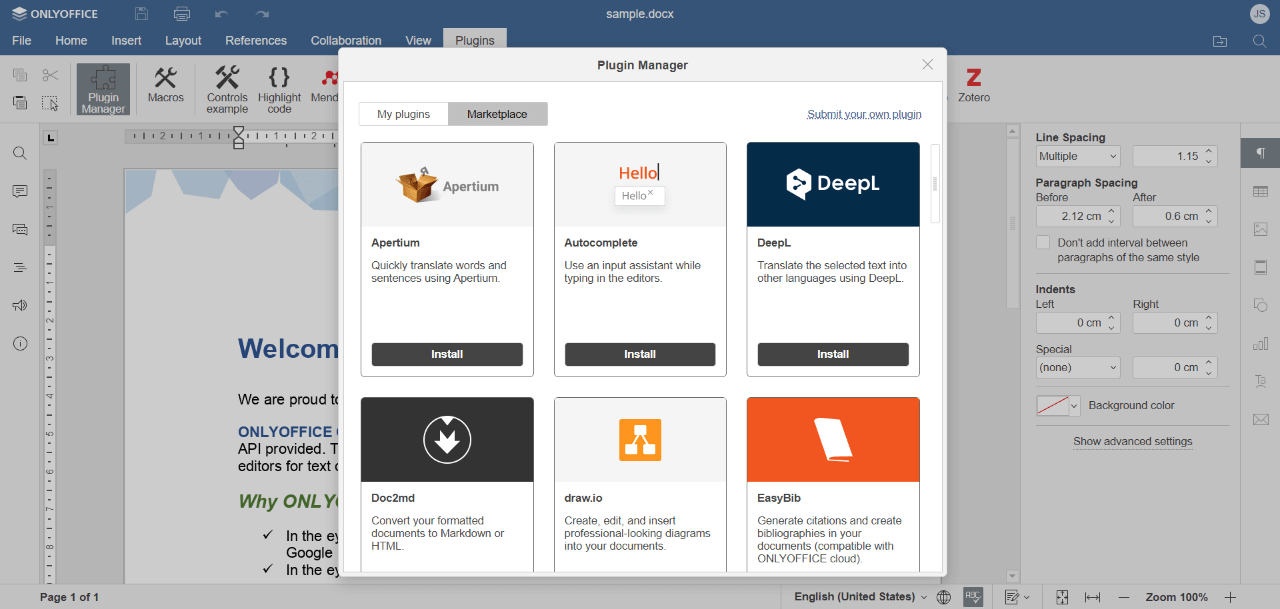
Task: Open the Plugin Manager toolbar button
Action: click(103, 89)
